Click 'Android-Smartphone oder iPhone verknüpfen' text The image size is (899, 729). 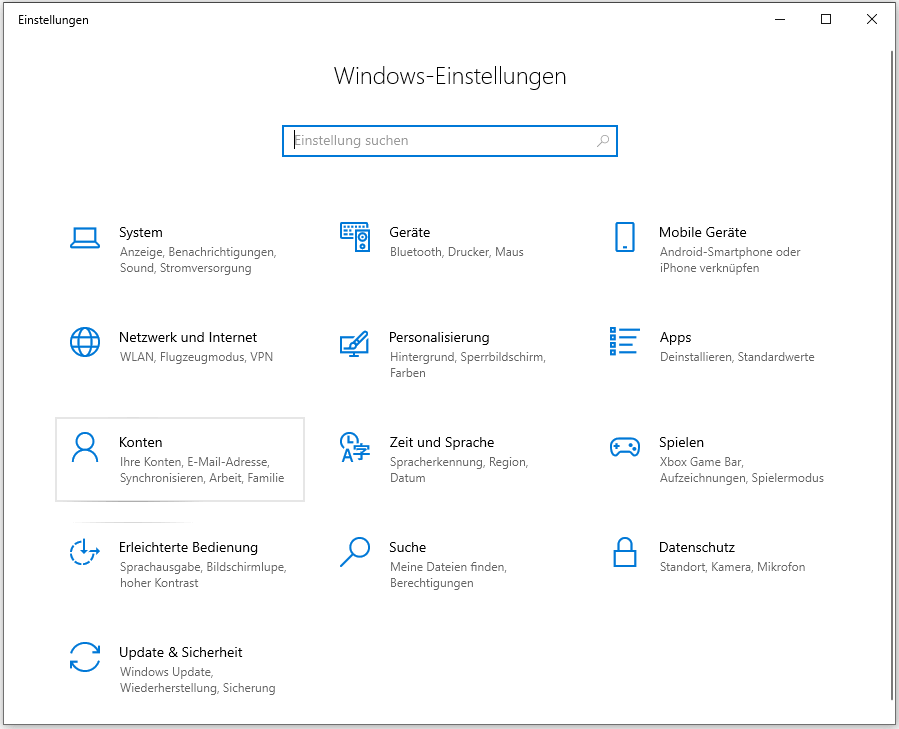pyautogui.click(x=730, y=260)
